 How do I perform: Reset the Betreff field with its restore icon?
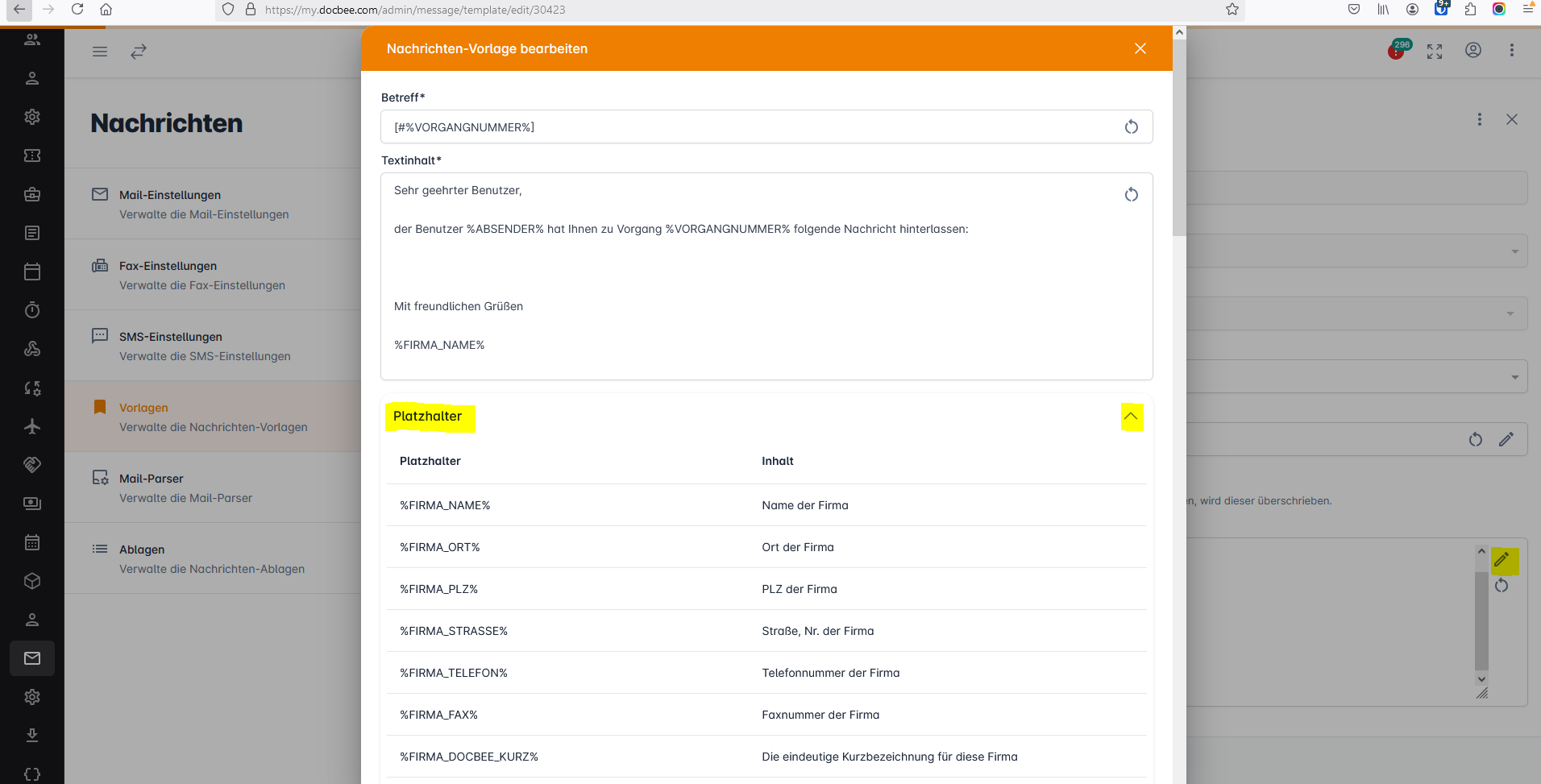(x=1131, y=127)
